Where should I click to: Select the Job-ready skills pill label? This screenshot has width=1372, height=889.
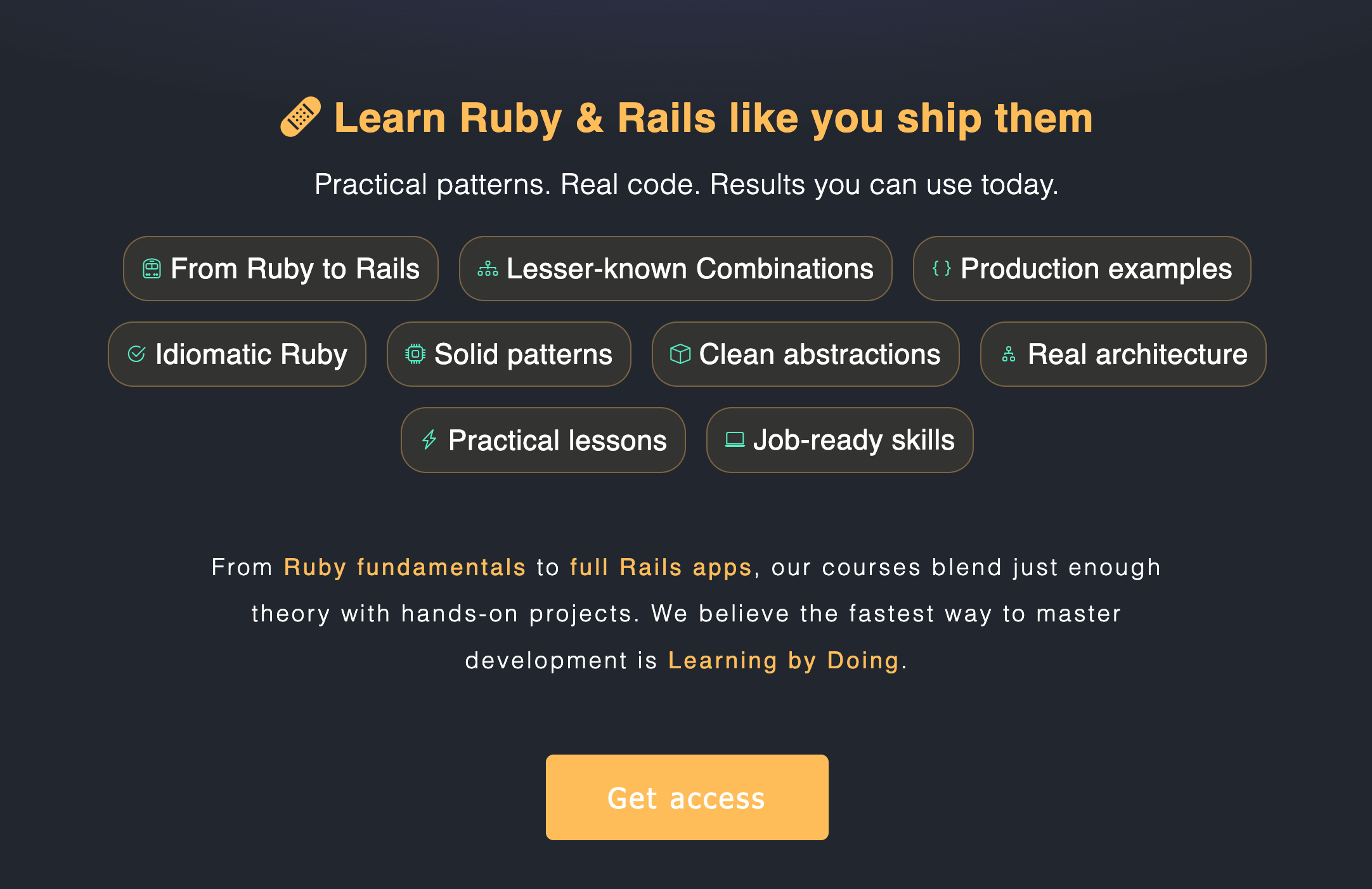[853, 440]
